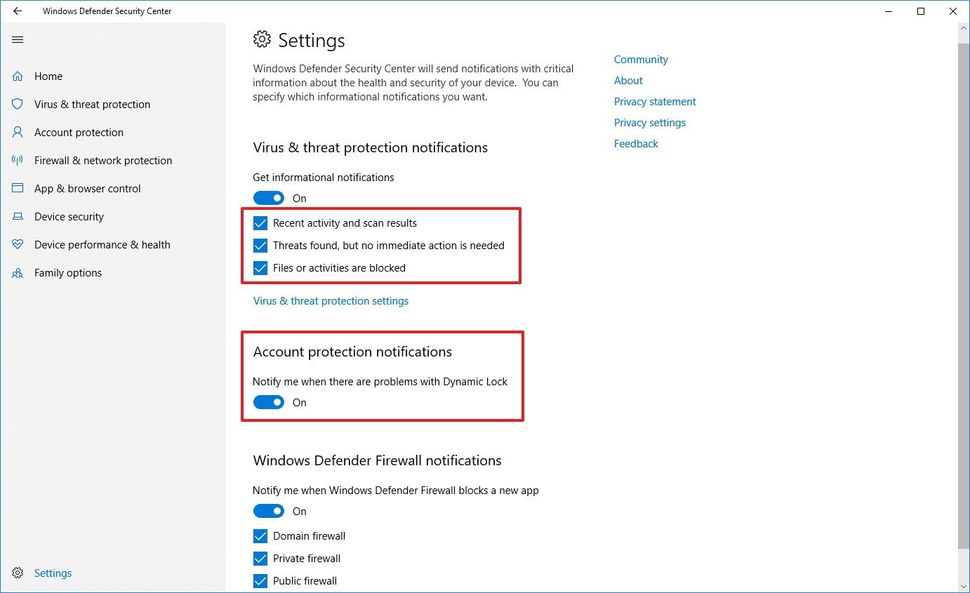Click the scrollbar down arrow
Image resolution: width=970 pixels, height=593 pixels.
(961, 584)
